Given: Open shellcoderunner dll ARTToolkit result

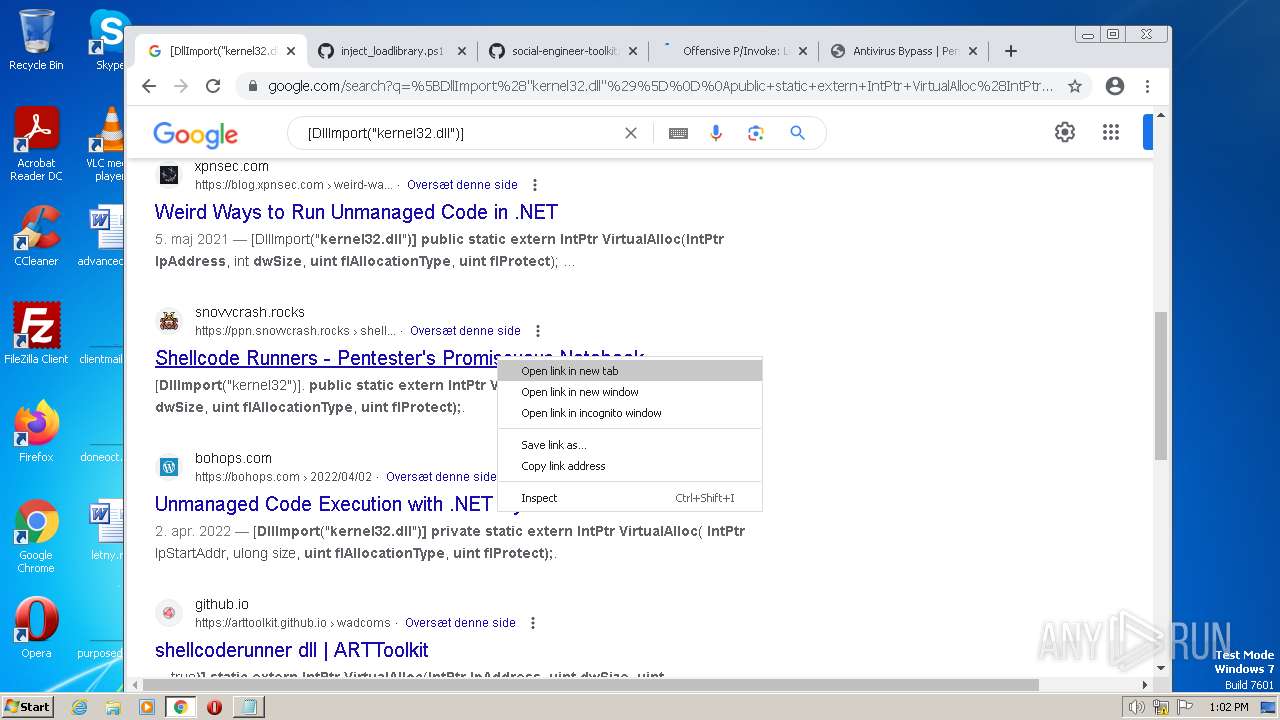Looking at the screenshot, I should tap(292, 650).
